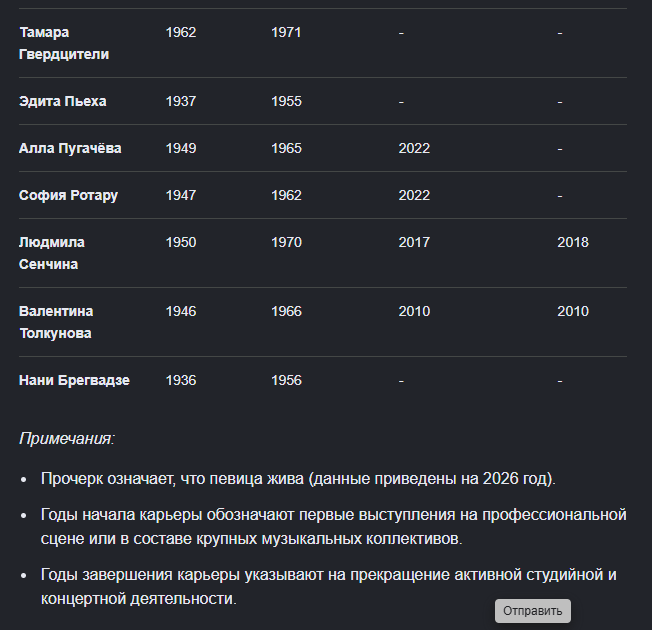Screen dimensions: 652x630
Task: Select career end 2022 in Пугачёва row
Action: [x=414, y=148]
